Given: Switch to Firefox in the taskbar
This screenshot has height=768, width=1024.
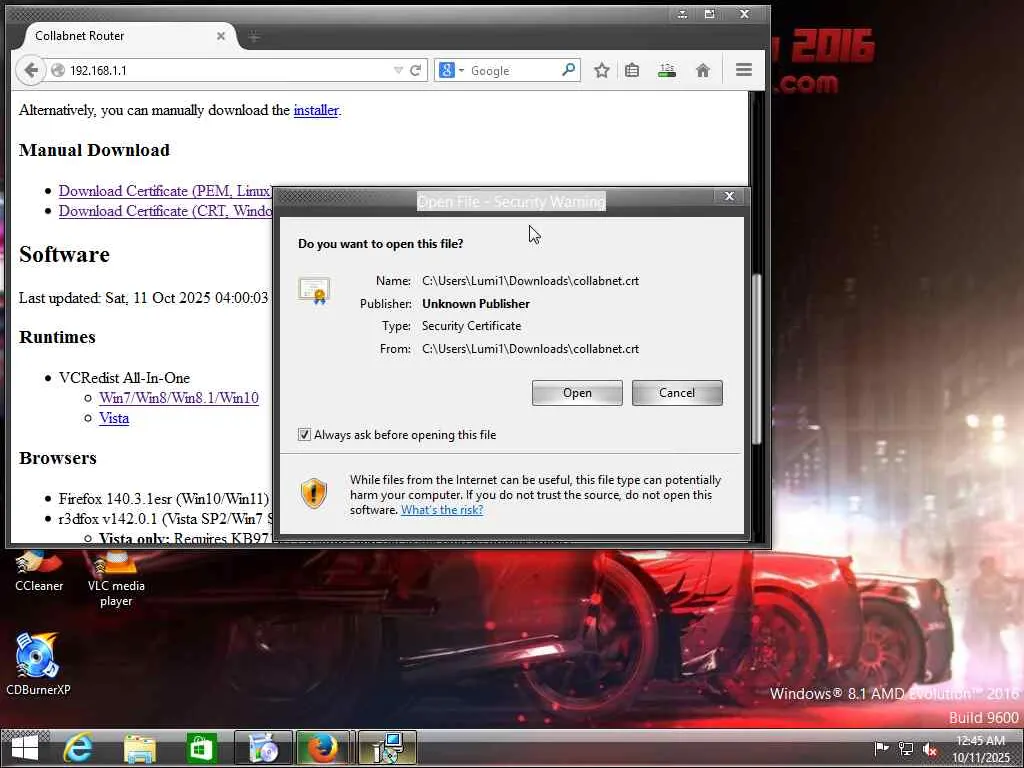Looking at the screenshot, I should coord(324,748).
